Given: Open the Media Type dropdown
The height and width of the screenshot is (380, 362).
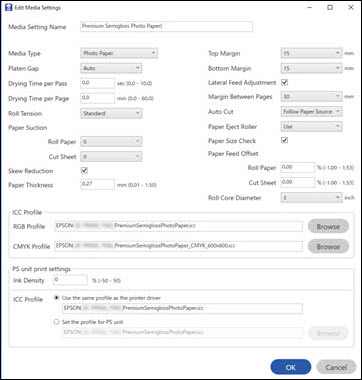Looking at the screenshot, I should coord(119,53).
